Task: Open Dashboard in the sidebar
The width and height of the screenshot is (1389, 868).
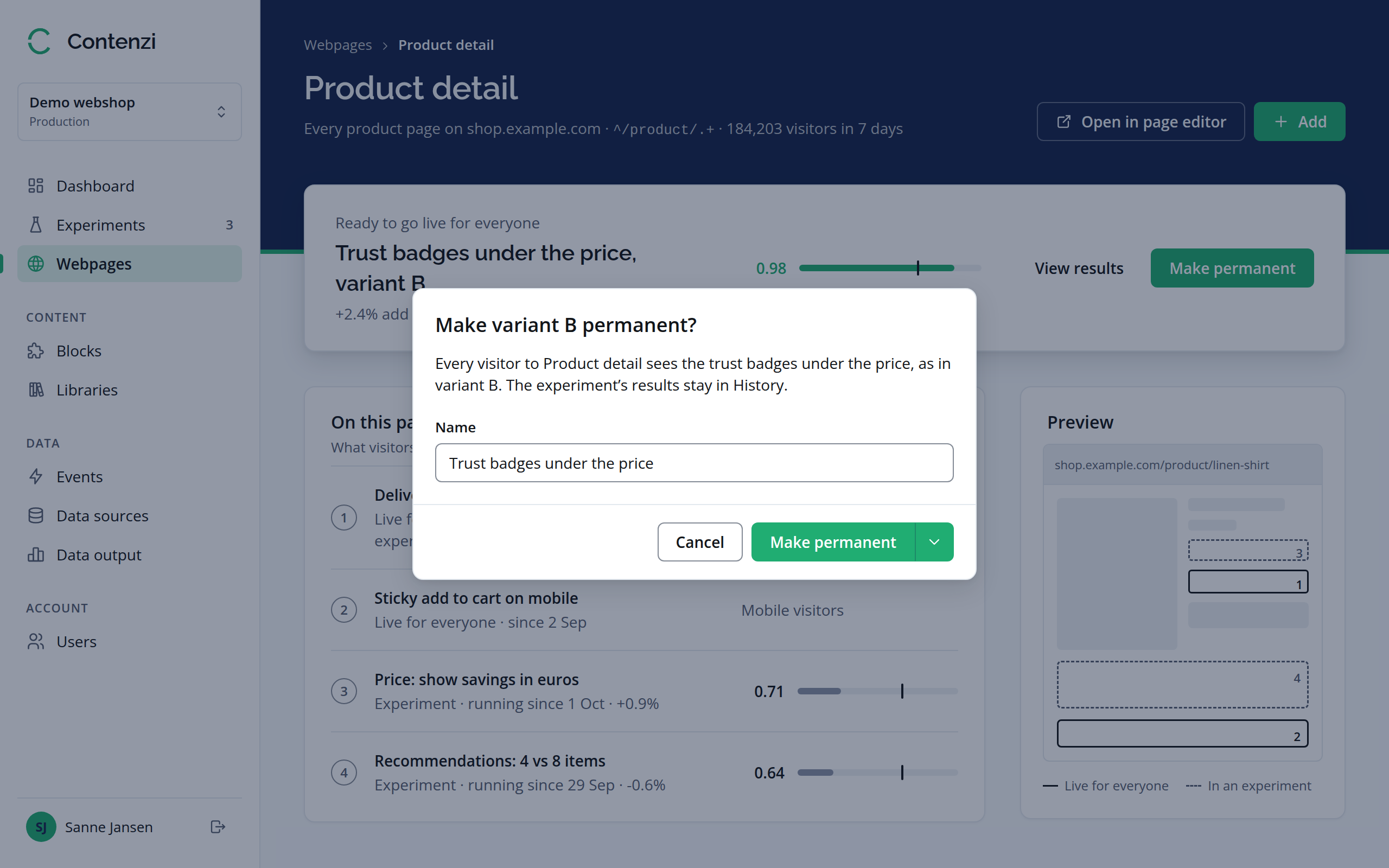Action: (130, 186)
